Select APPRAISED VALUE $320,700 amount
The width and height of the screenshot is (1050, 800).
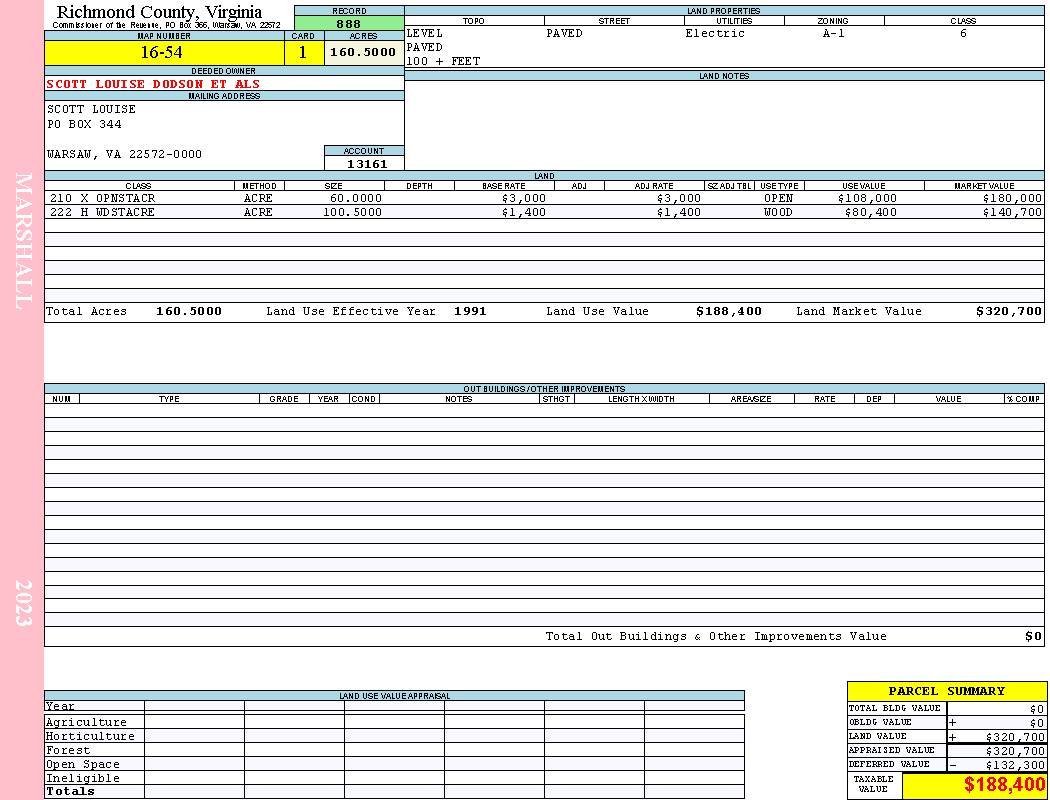pos(1015,751)
